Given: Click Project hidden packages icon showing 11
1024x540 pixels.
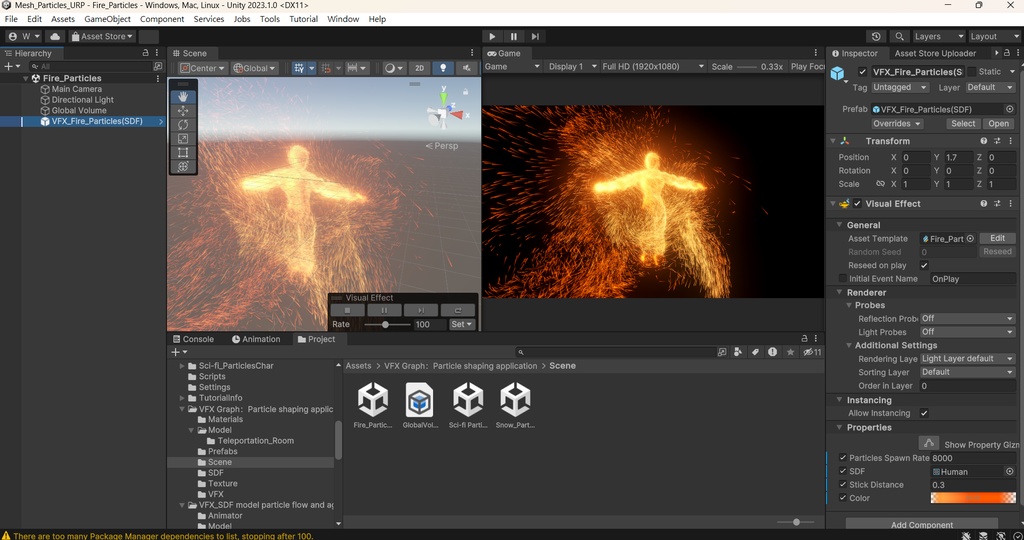Looking at the screenshot, I should pos(812,352).
